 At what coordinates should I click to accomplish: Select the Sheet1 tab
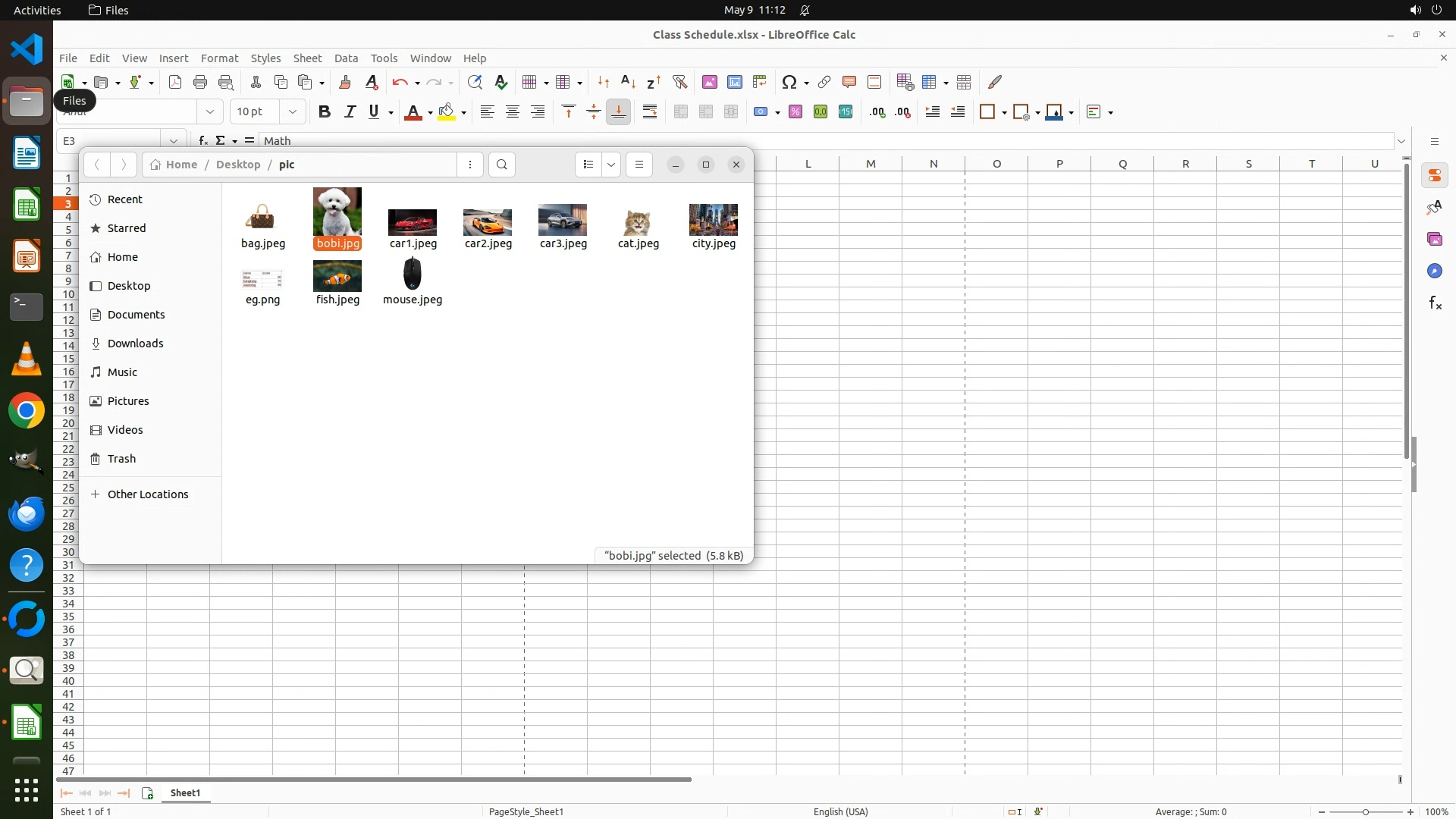coord(185,793)
